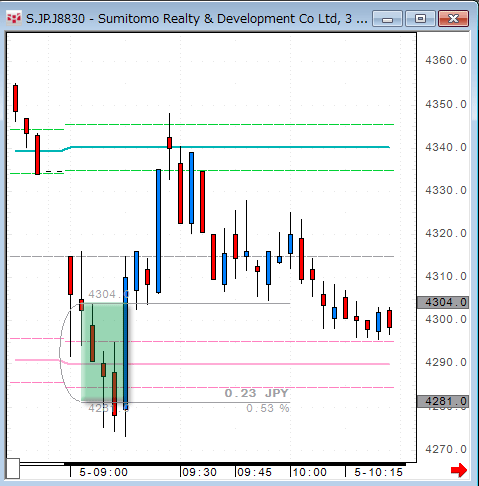Click the 4340.0 price scale label
479x486 pixels.
tap(446, 147)
